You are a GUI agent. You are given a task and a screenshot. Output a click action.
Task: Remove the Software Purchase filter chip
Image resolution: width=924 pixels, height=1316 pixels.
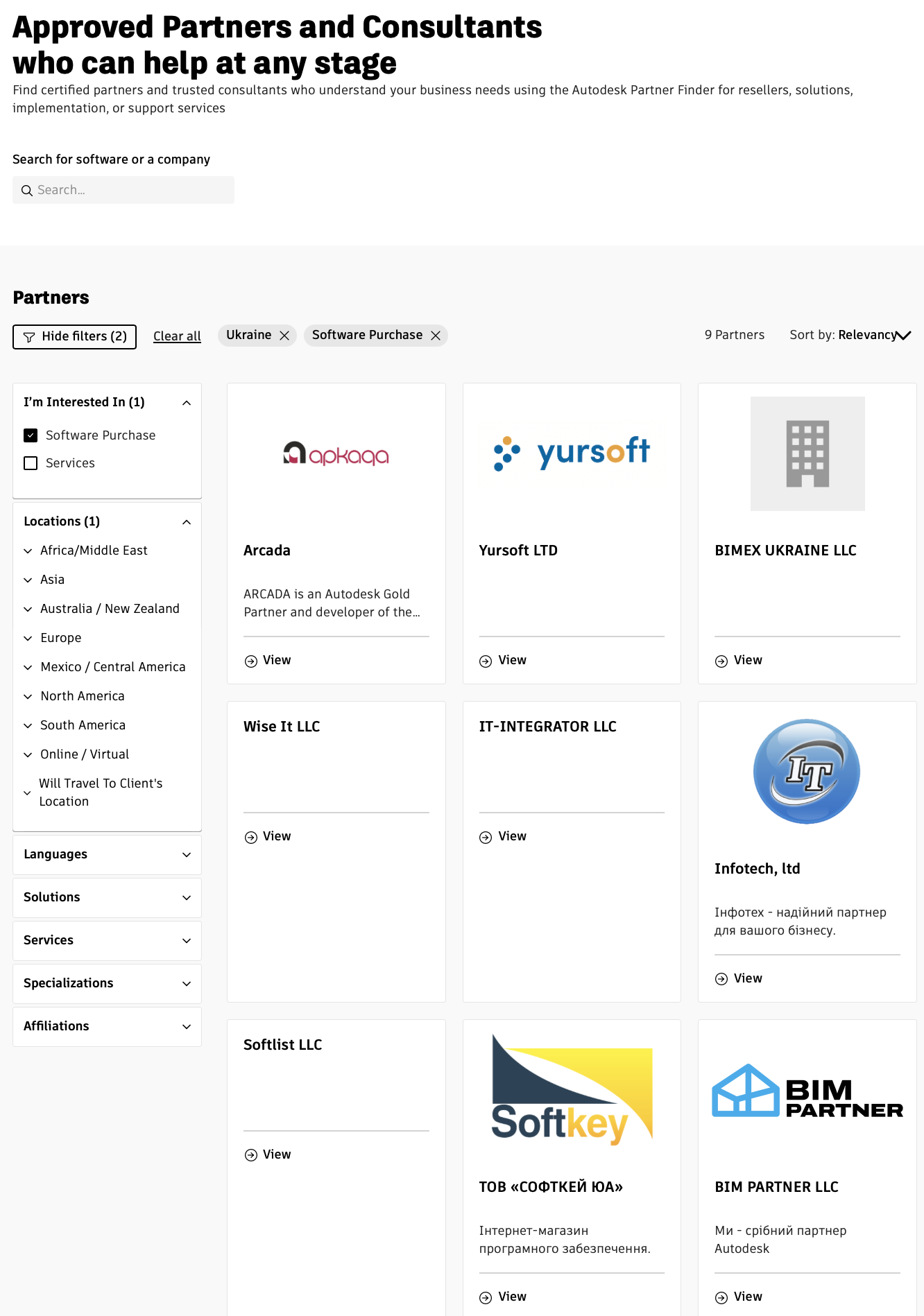[x=436, y=336]
